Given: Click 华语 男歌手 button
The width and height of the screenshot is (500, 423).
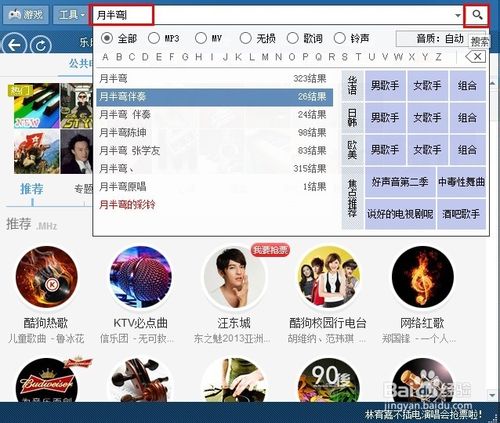Looking at the screenshot, I should click(385, 86).
